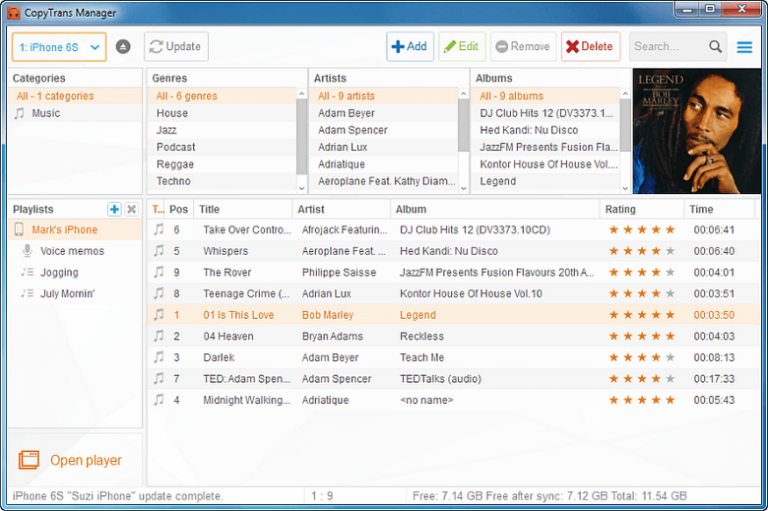Sort tracks by Title column header
768x511 pixels.
coord(243,209)
